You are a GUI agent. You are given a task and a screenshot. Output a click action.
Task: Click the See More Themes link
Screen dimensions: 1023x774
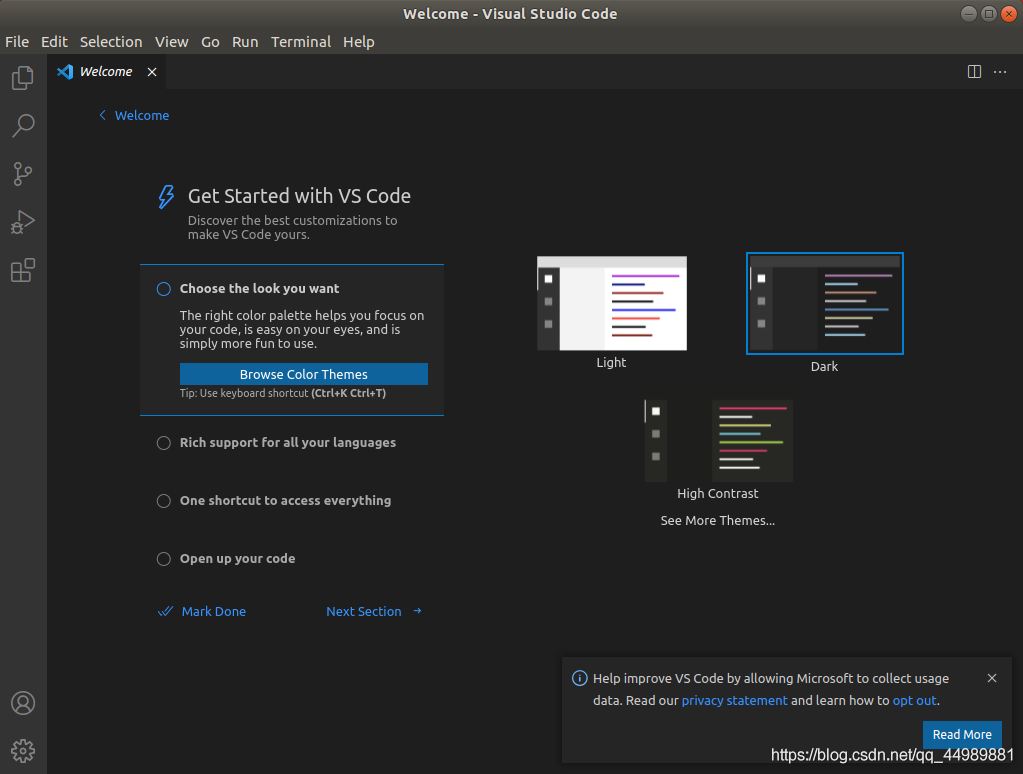pos(718,520)
